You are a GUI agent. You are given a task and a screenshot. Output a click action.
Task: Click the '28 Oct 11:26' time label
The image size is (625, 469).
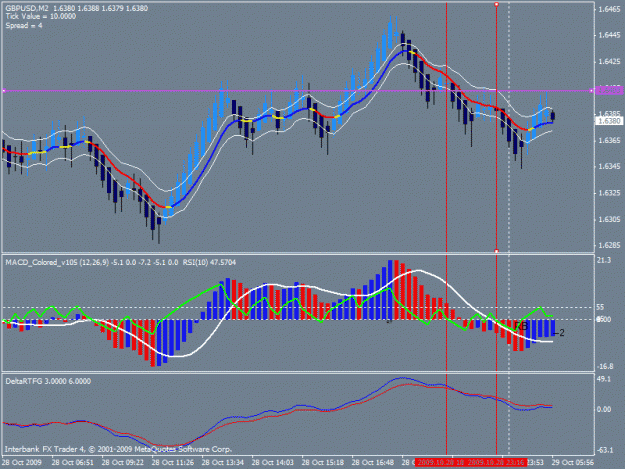173,463
